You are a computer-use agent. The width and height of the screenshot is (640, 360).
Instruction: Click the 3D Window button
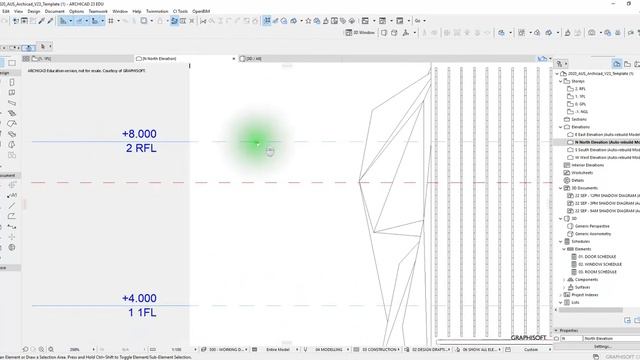(x=360, y=33)
